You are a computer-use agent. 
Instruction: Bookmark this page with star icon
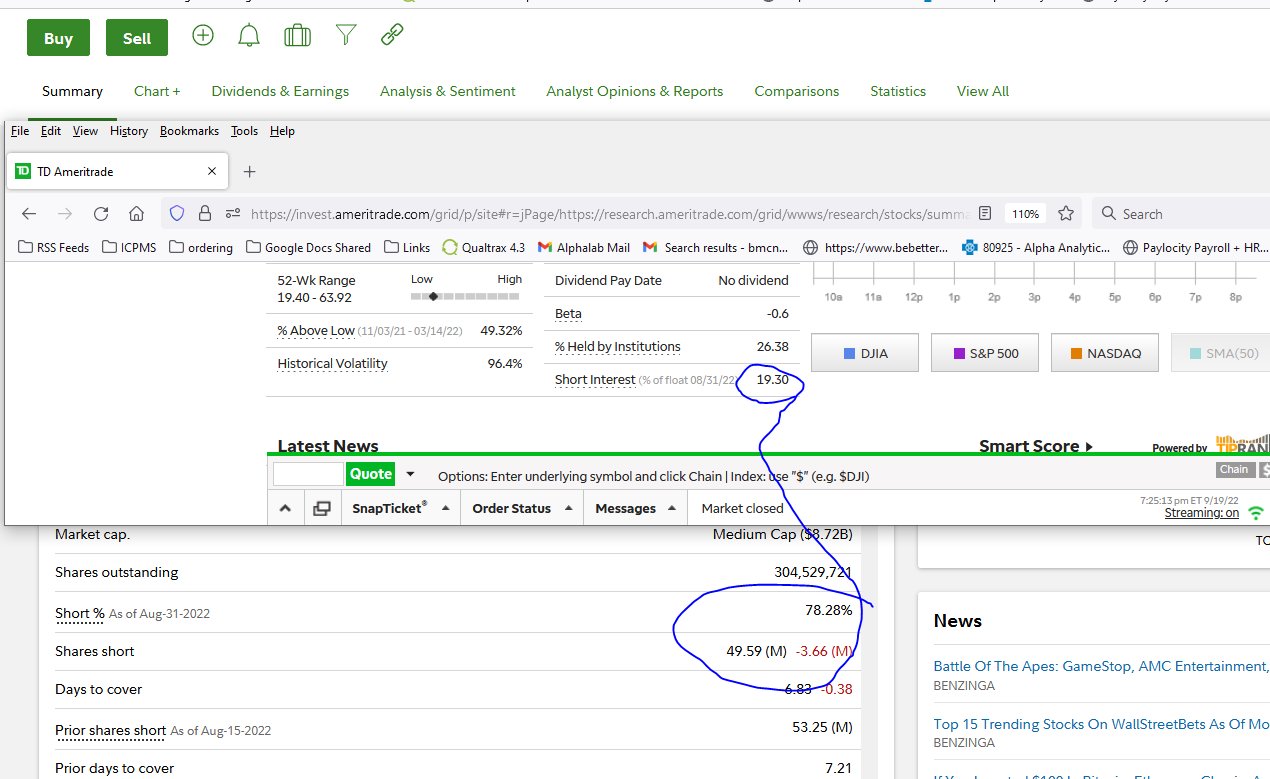(x=1066, y=213)
